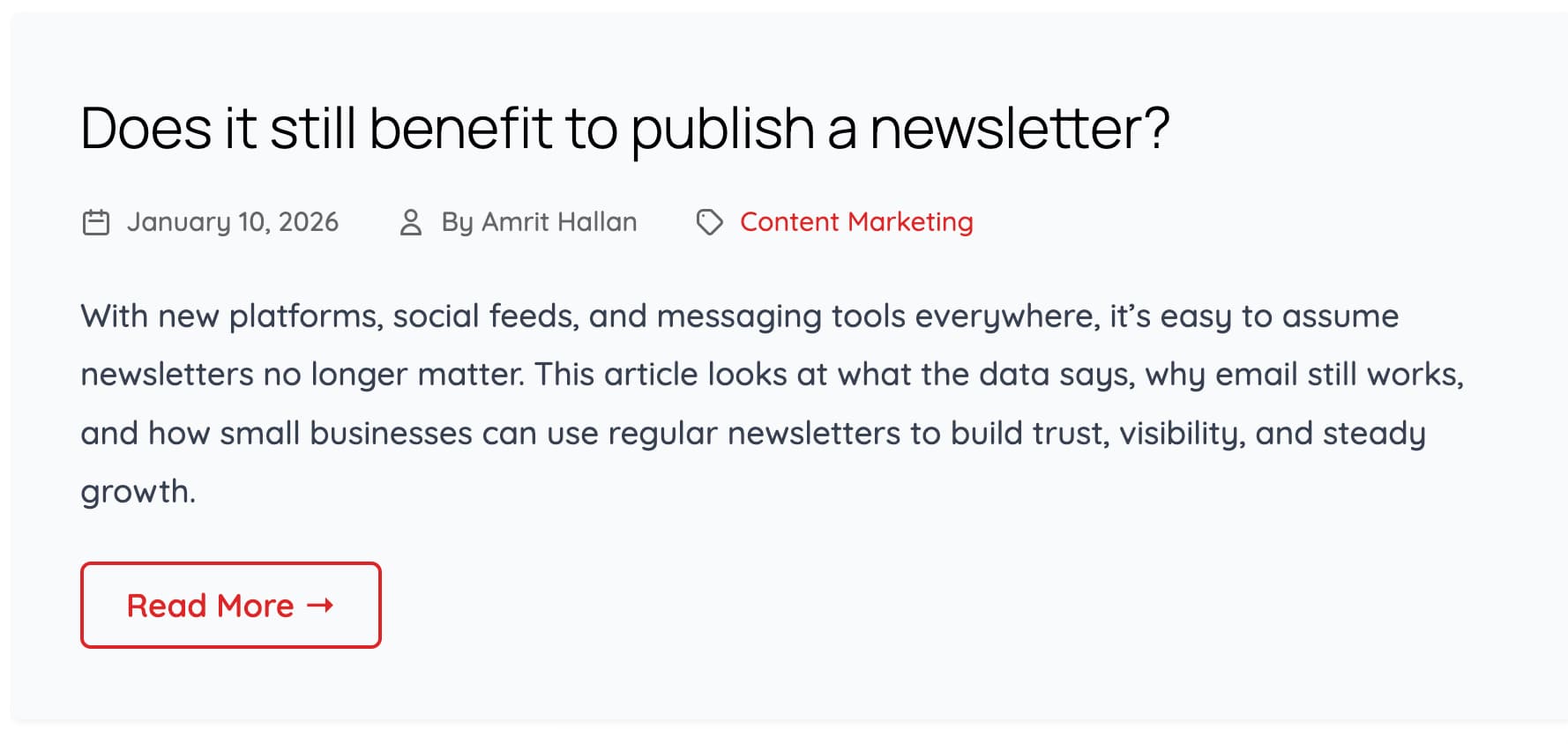Viewport: 1568px width, 744px height.
Task: Click the word "newsletter?" in the headline
Action: [1019, 129]
